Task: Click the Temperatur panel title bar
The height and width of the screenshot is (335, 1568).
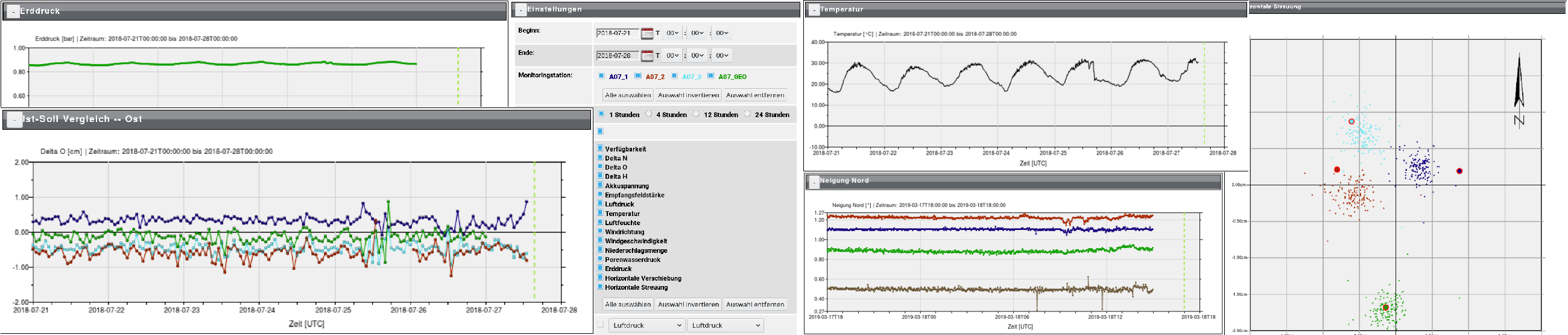Action: pos(1026,10)
